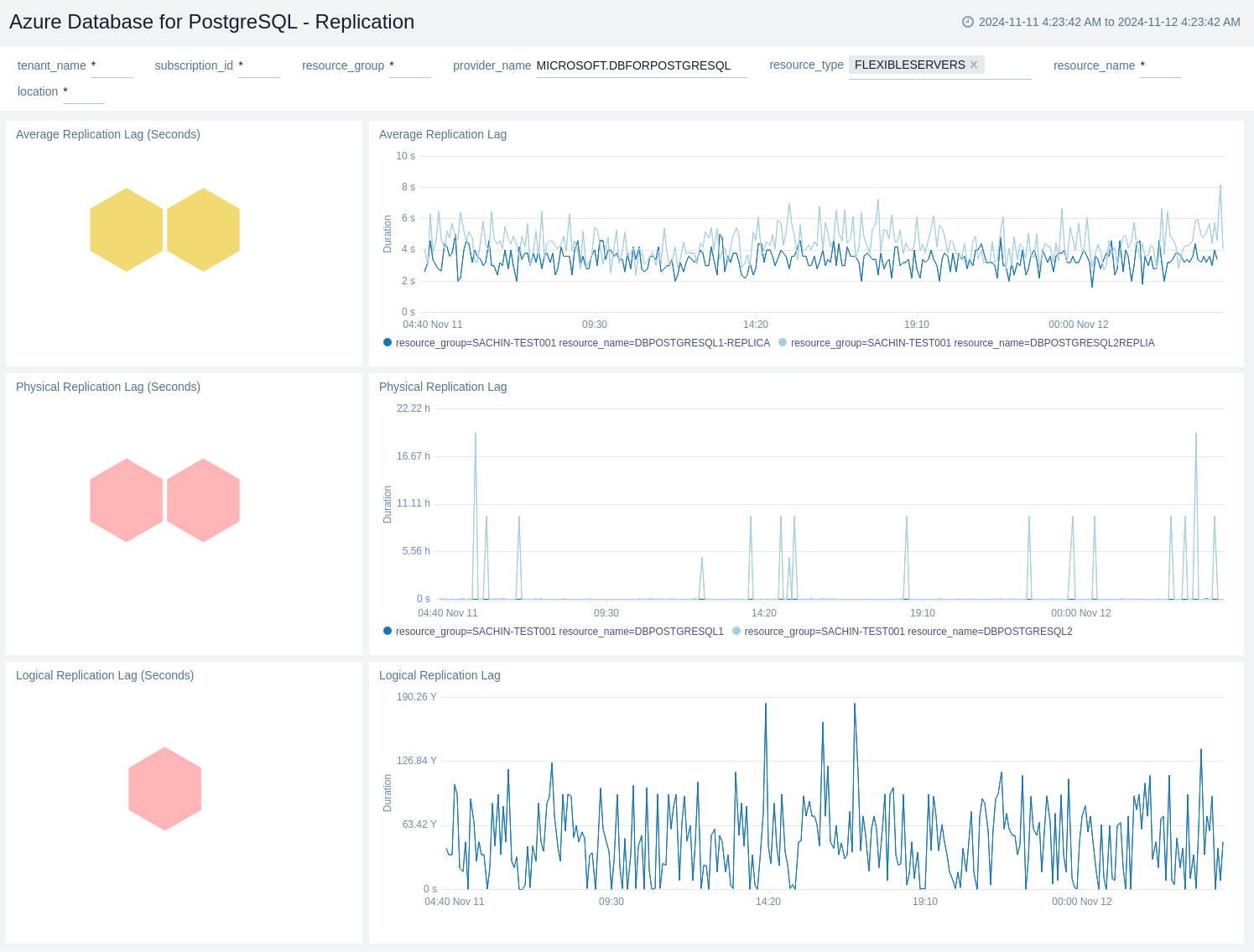Edit the tenant_name filter field
Viewport: 1254px width, 952px height.
(x=112, y=65)
